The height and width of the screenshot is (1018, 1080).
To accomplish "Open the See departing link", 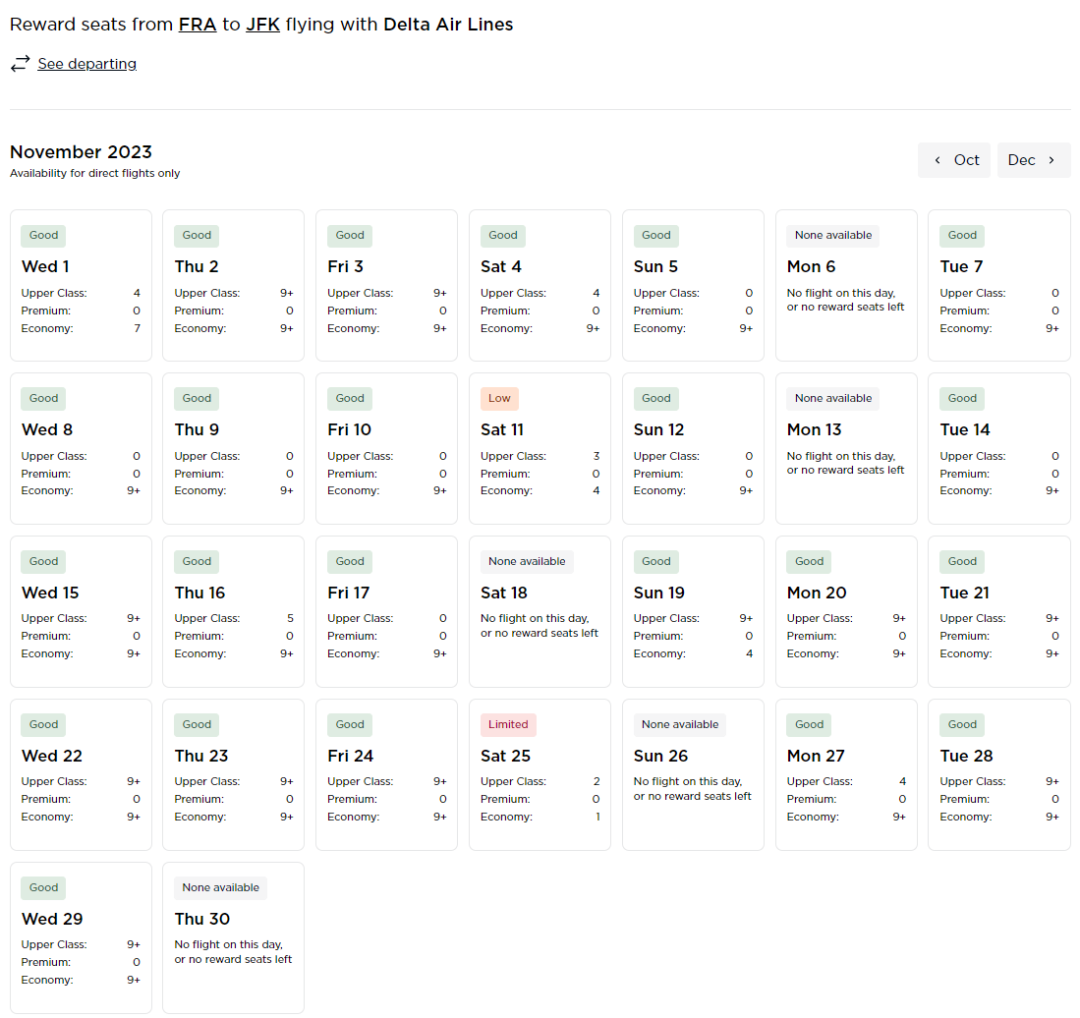I will point(87,64).
